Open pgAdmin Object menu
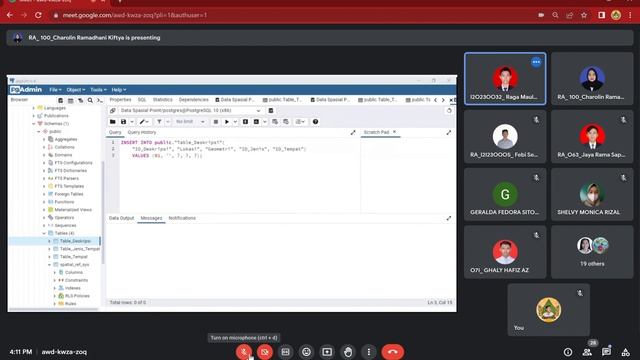Image resolution: width=640 pixels, height=360 pixels. (x=76, y=90)
